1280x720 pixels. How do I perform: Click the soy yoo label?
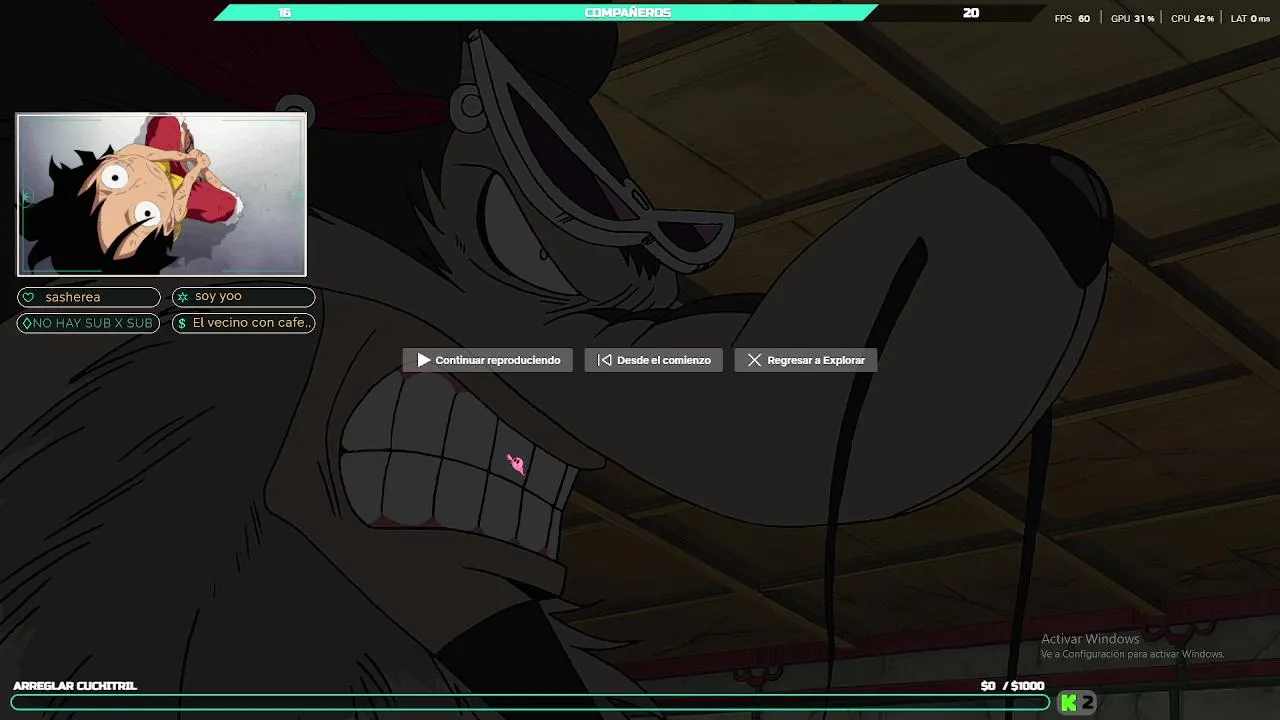[x=243, y=297]
